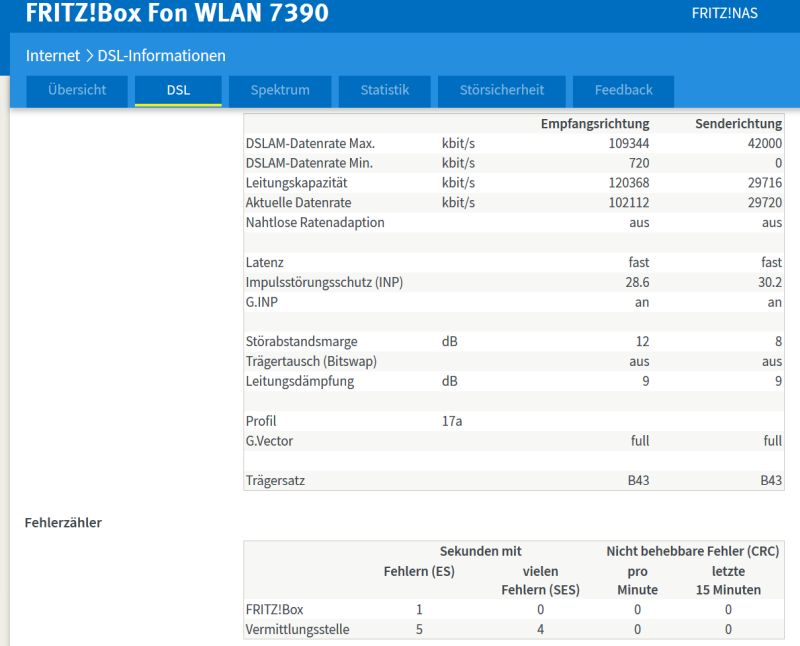The image size is (800, 646).
Task: Click the Trägersatz row label
Action: (x=275, y=481)
